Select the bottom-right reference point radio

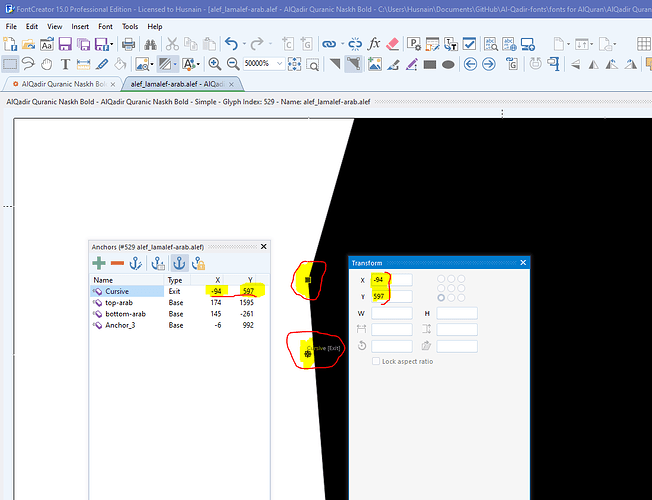tap(461, 297)
